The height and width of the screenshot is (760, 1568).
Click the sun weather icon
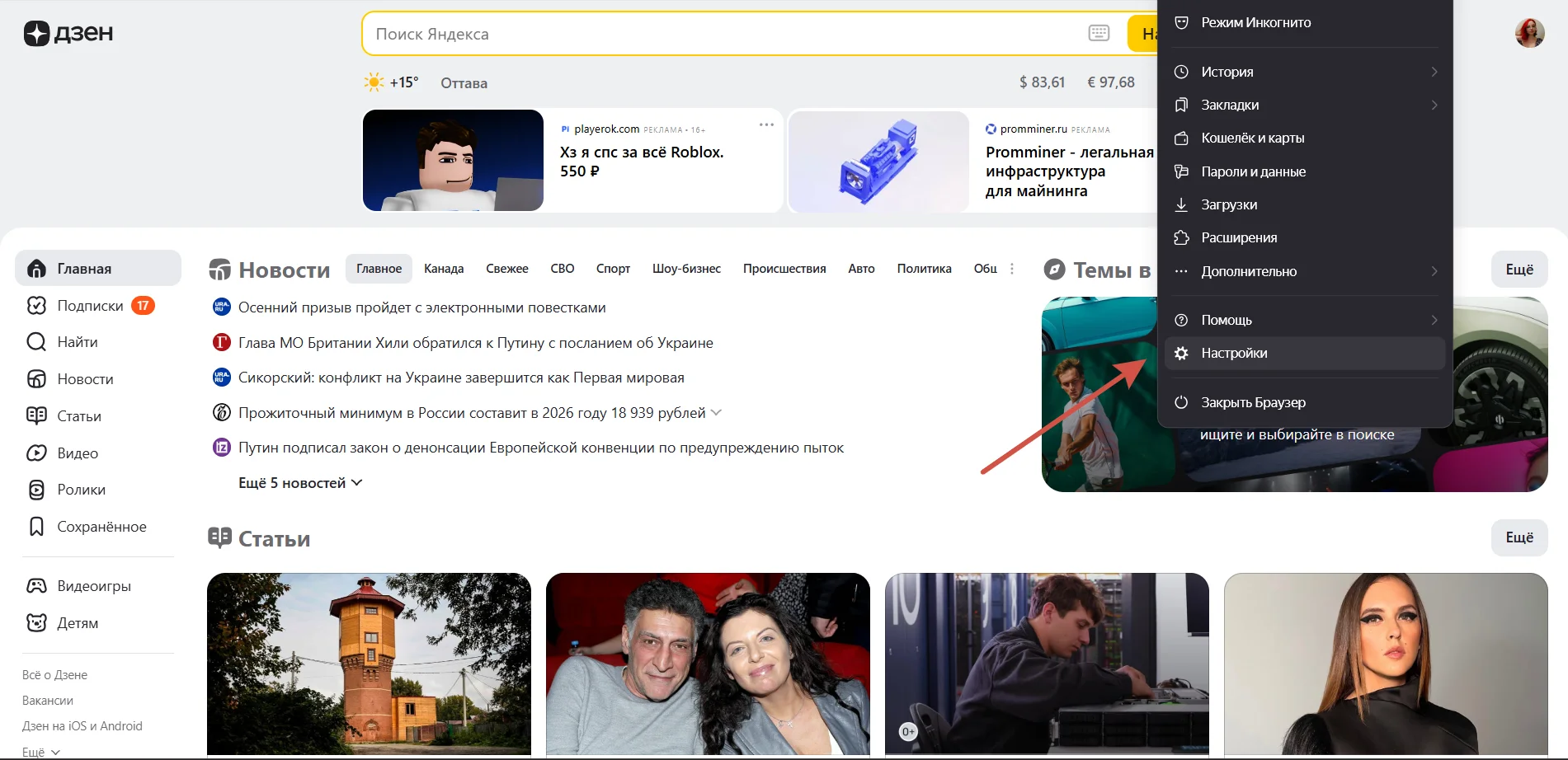point(374,82)
